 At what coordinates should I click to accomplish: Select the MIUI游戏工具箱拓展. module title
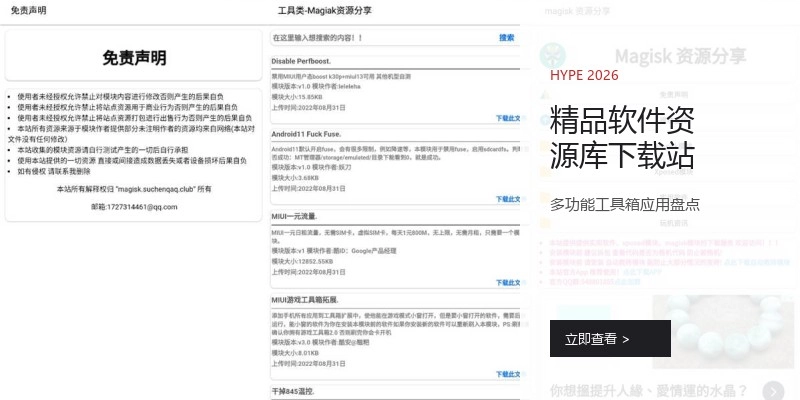coord(305,299)
